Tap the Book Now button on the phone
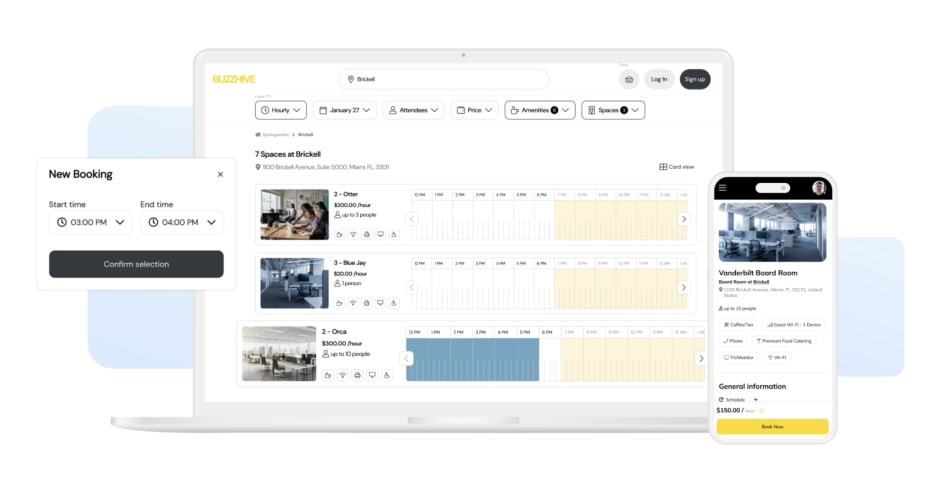The image size is (940, 486). [x=773, y=427]
